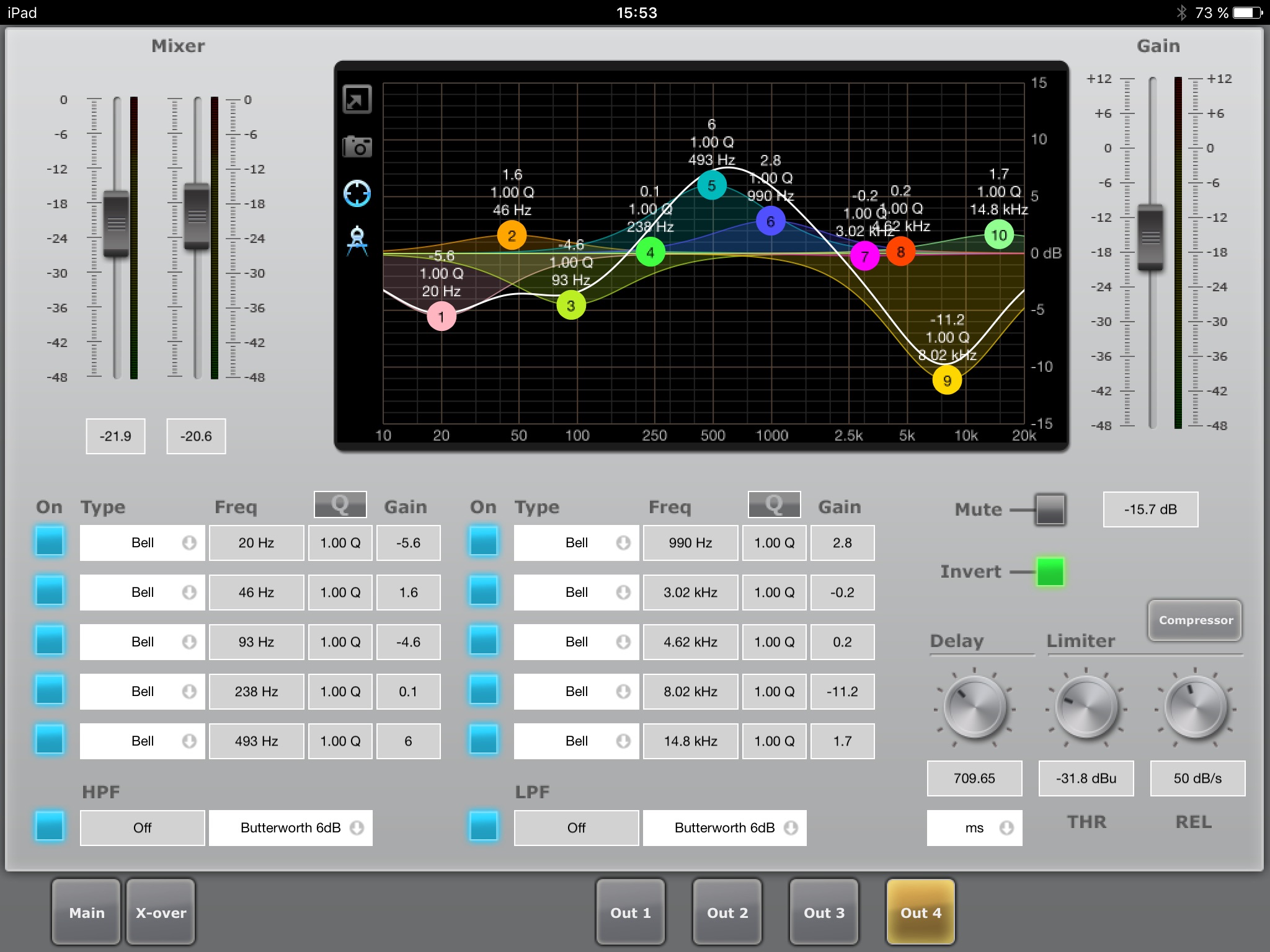Select EQ band node 5 on graph
This screenshot has height=952, width=1270.
pyautogui.click(x=711, y=185)
